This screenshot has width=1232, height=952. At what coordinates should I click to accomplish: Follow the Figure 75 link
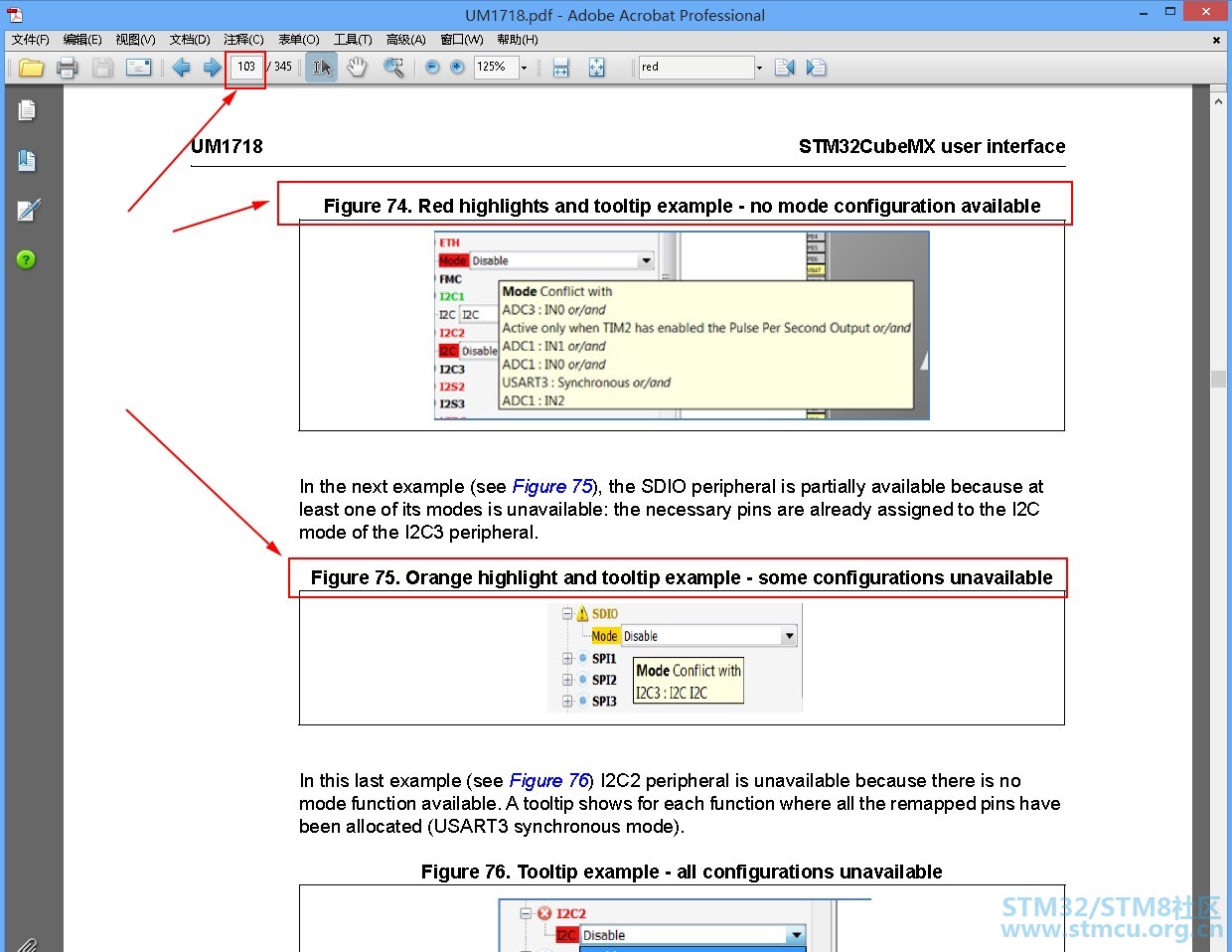552,487
